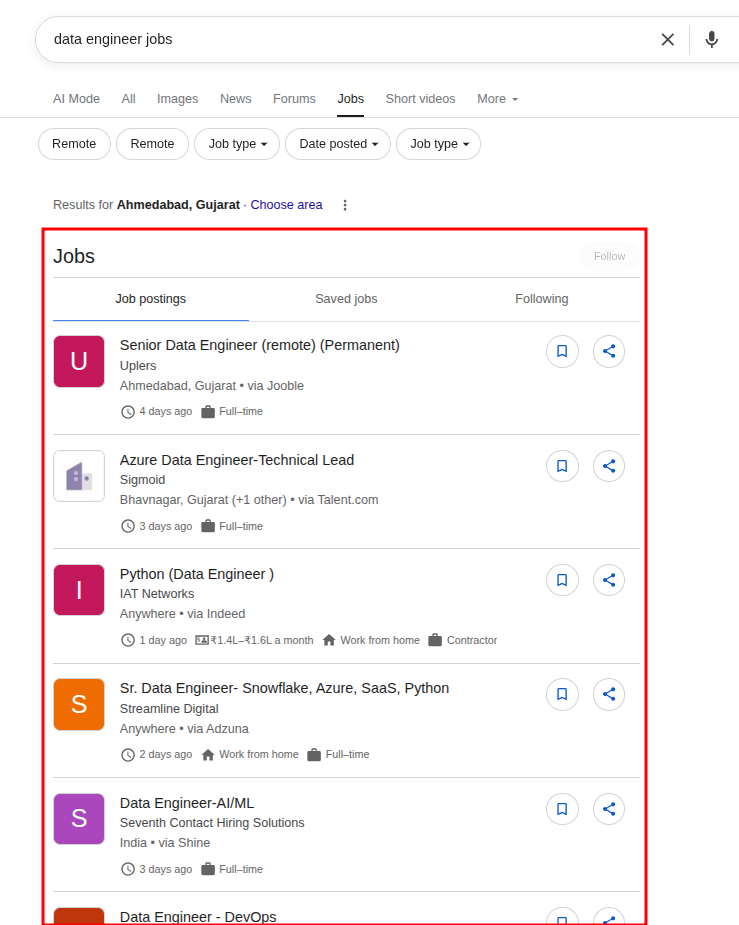The image size is (739, 925).
Task: Share the Data Engineer-AI/ML listing
Action: 609,809
